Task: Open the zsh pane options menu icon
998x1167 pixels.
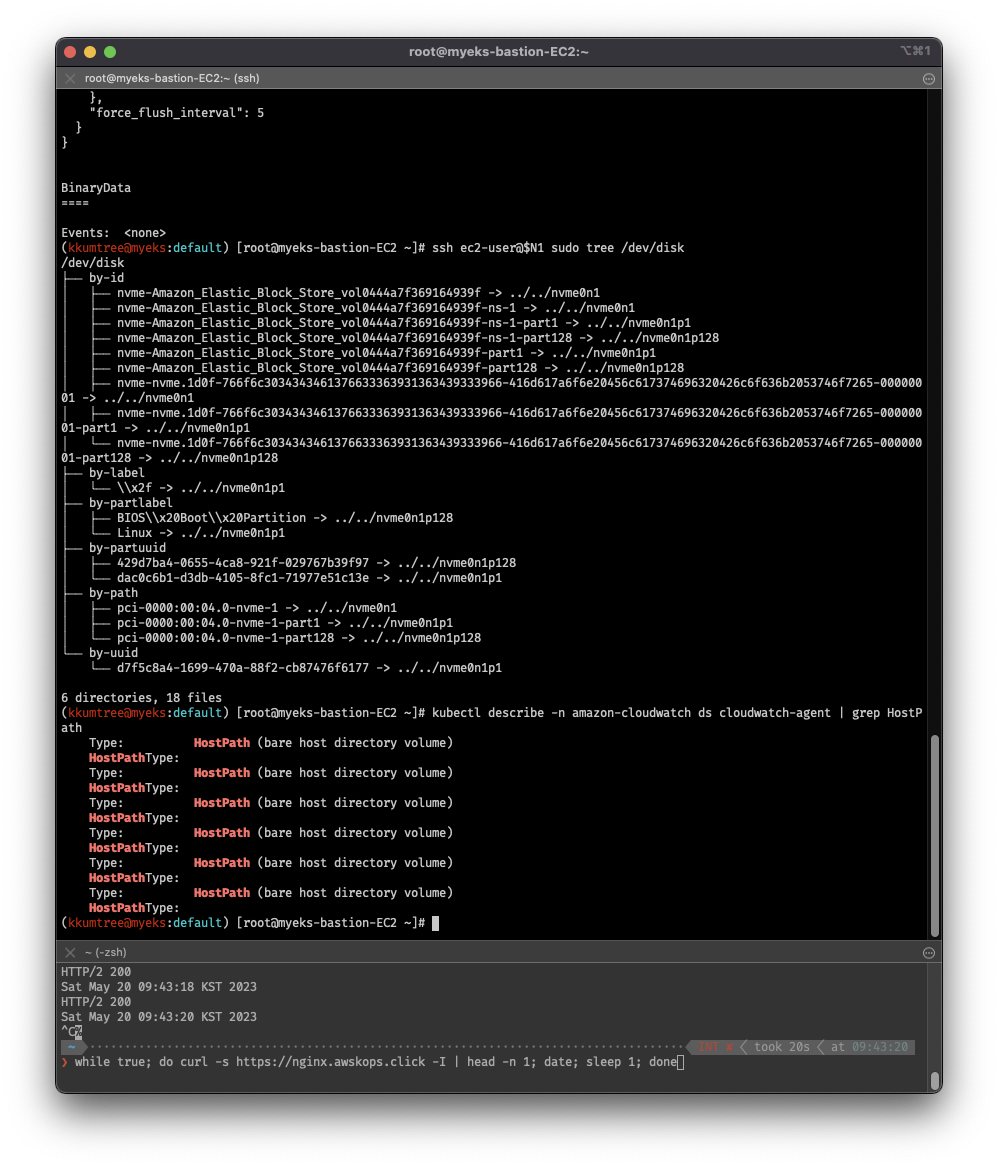Action: [929, 953]
